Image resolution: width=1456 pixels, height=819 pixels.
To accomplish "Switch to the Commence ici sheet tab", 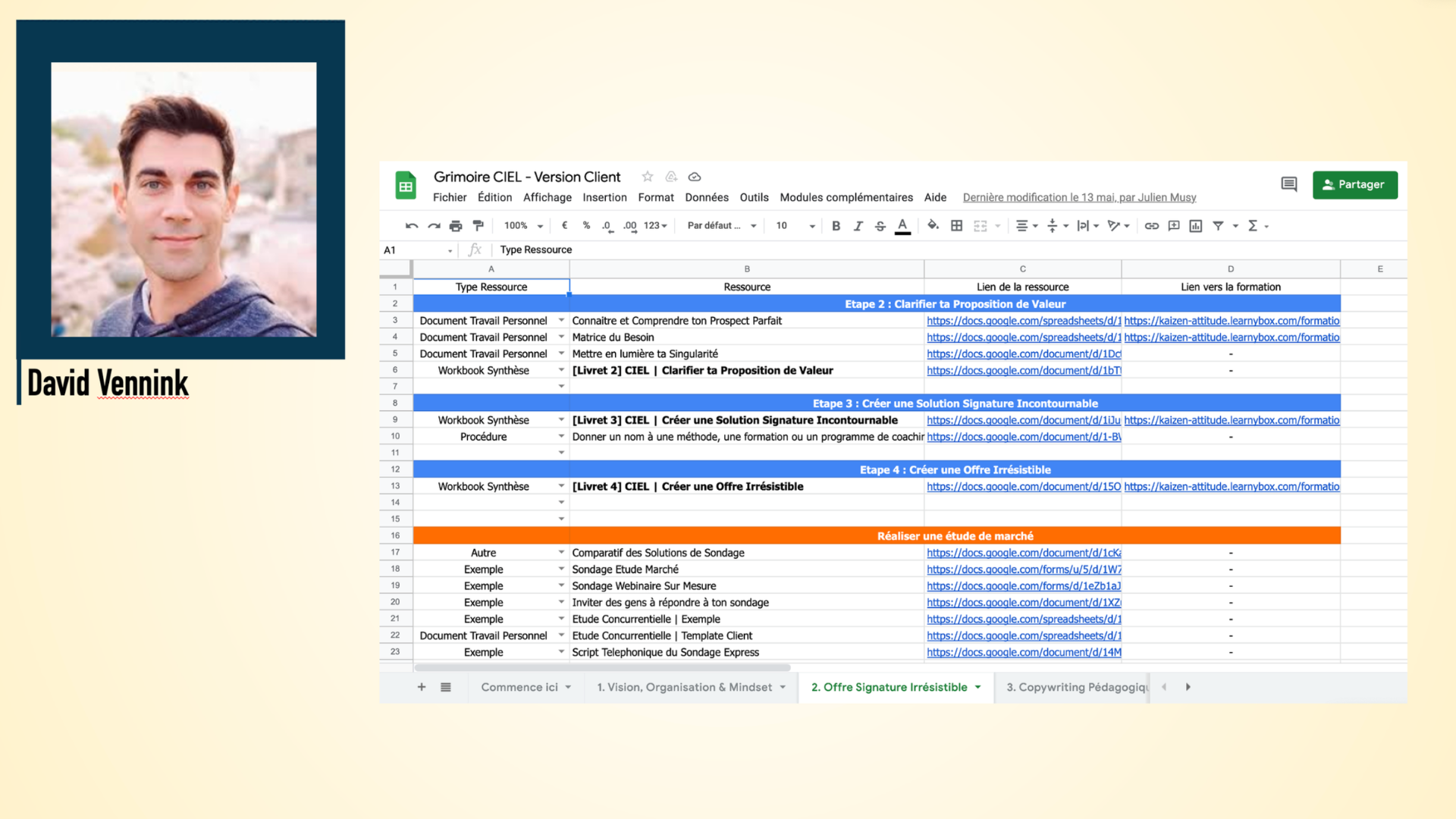I will click(519, 687).
